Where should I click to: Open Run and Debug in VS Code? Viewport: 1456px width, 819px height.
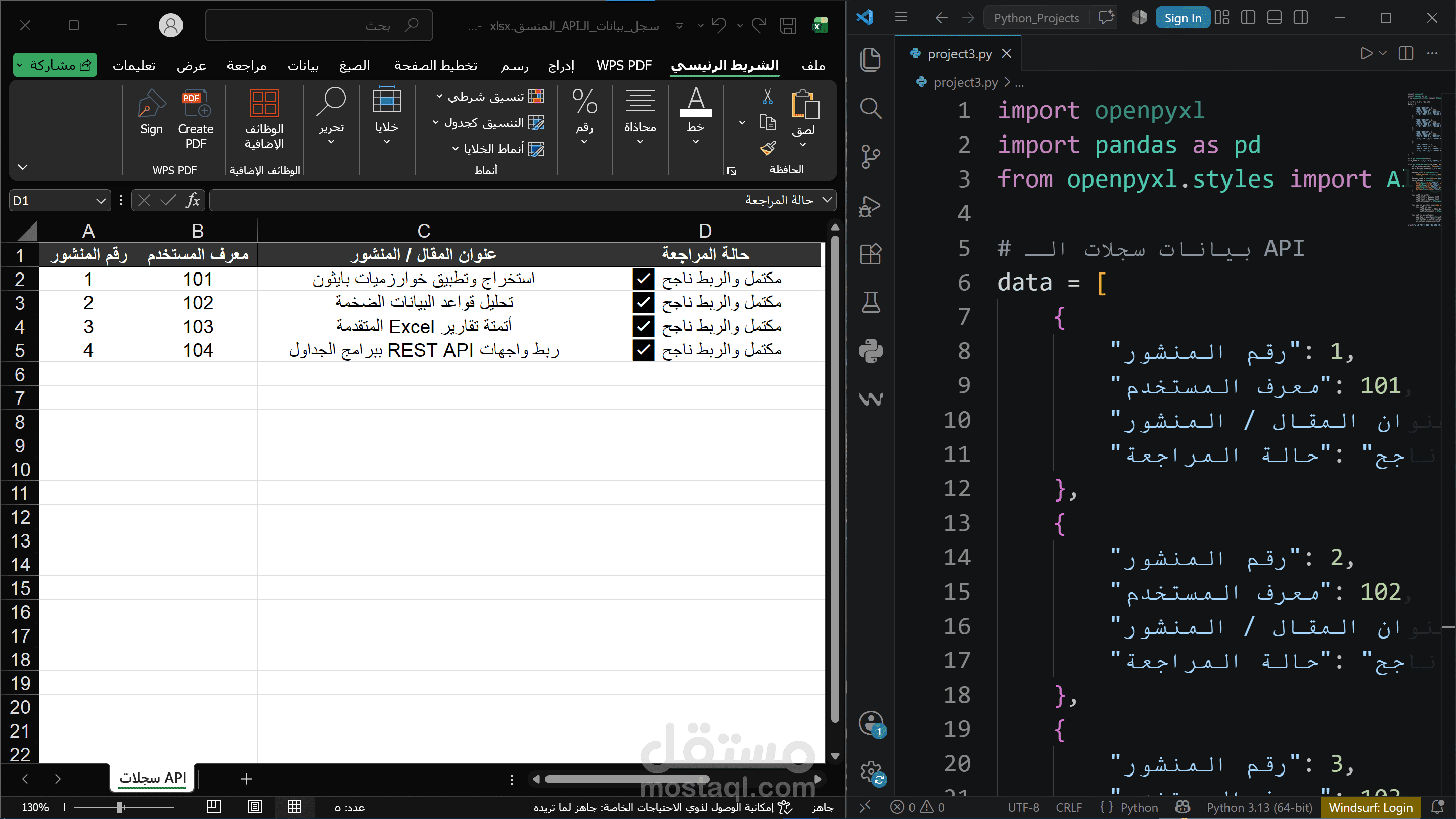pyautogui.click(x=871, y=206)
